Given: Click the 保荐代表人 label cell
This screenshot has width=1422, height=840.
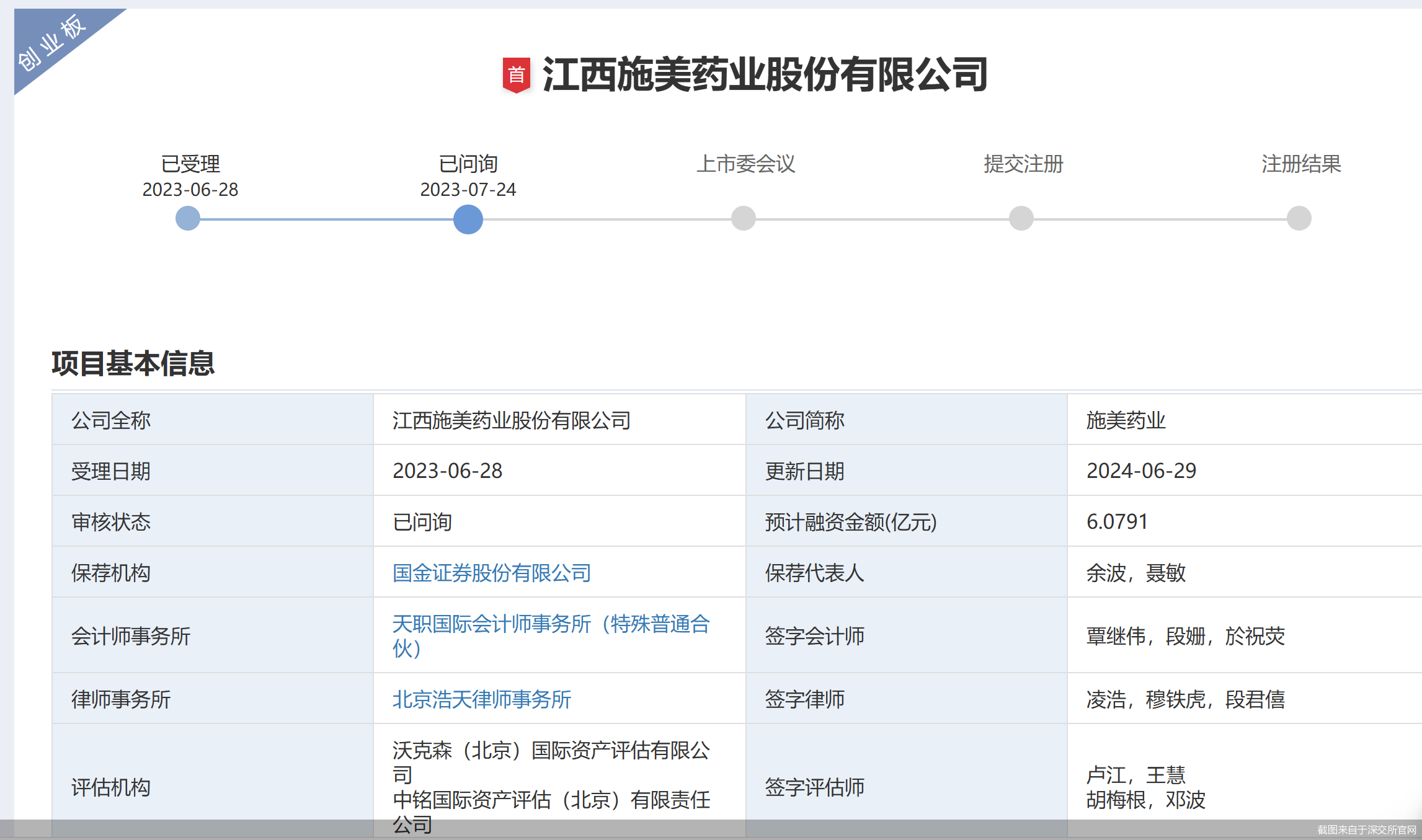Looking at the screenshot, I should 906,572.
